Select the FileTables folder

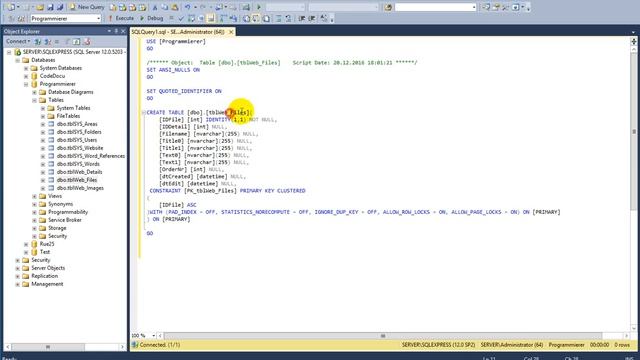point(68,116)
